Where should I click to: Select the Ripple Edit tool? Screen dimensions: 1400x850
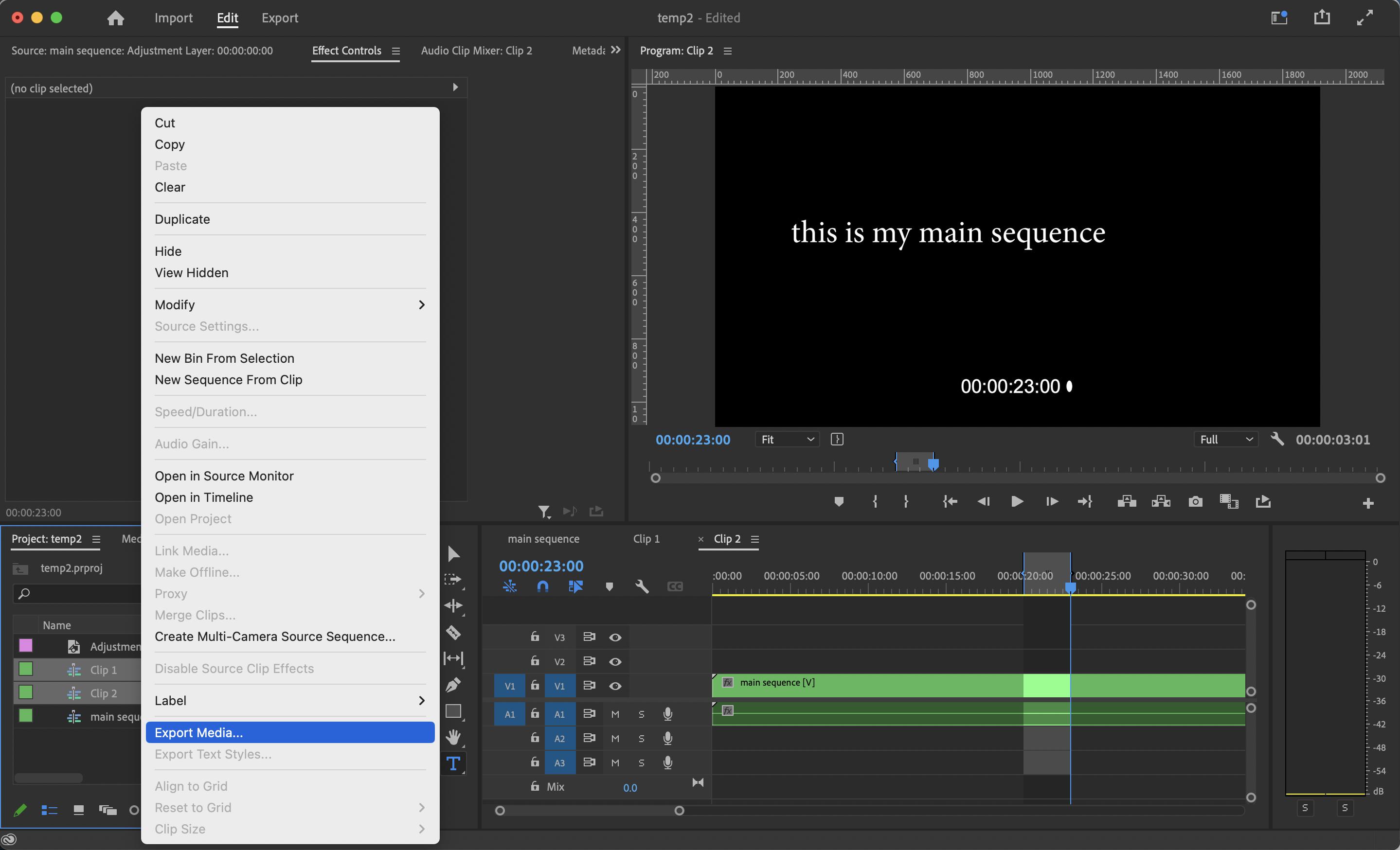453,606
